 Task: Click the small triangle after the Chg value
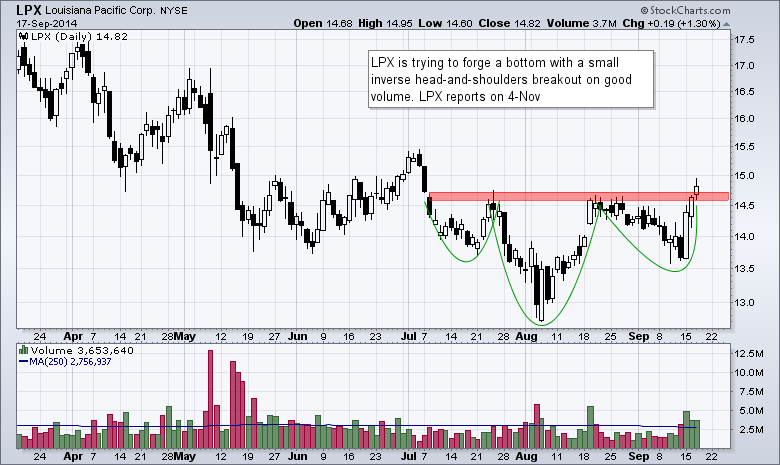click(726, 24)
